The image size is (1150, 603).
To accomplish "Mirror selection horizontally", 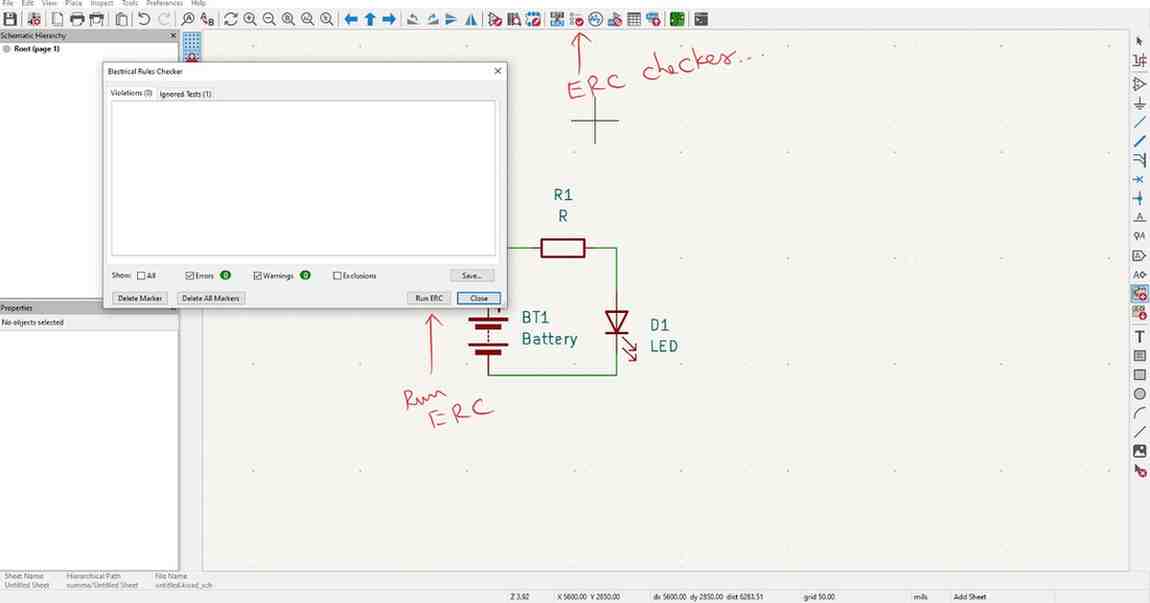I will point(471,20).
